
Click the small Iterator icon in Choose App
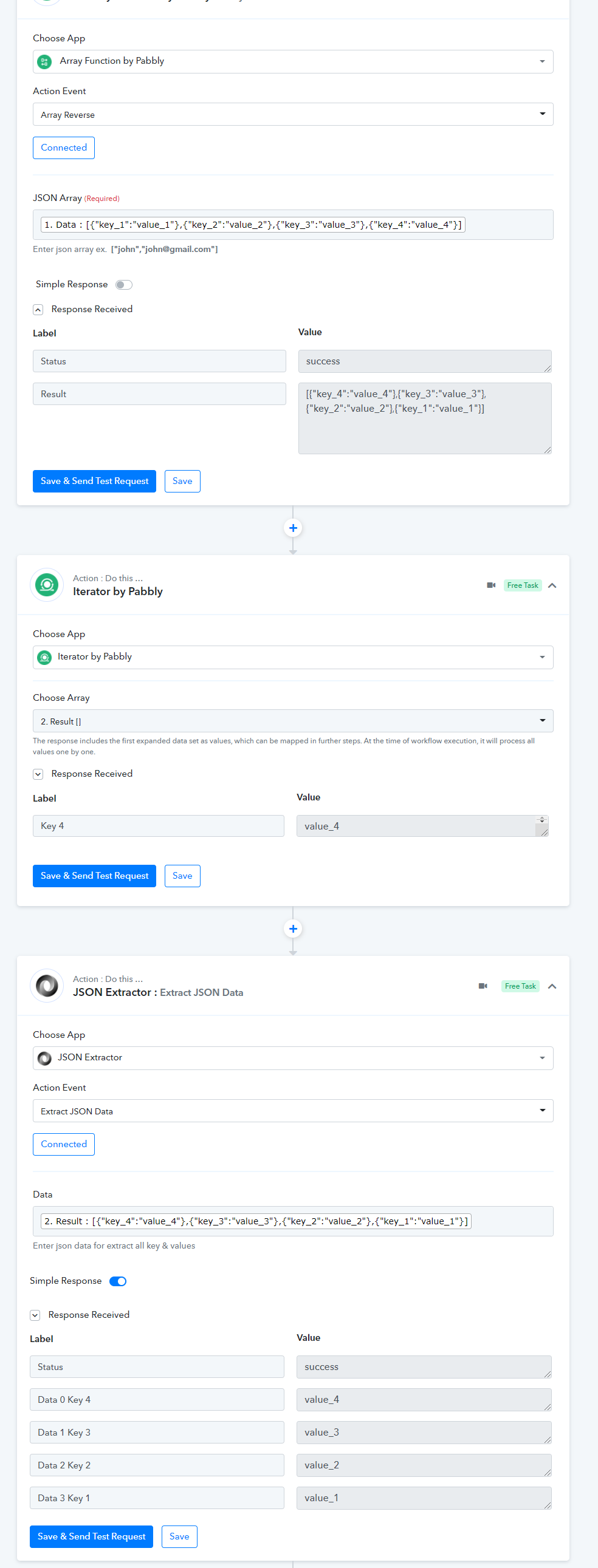pos(44,658)
